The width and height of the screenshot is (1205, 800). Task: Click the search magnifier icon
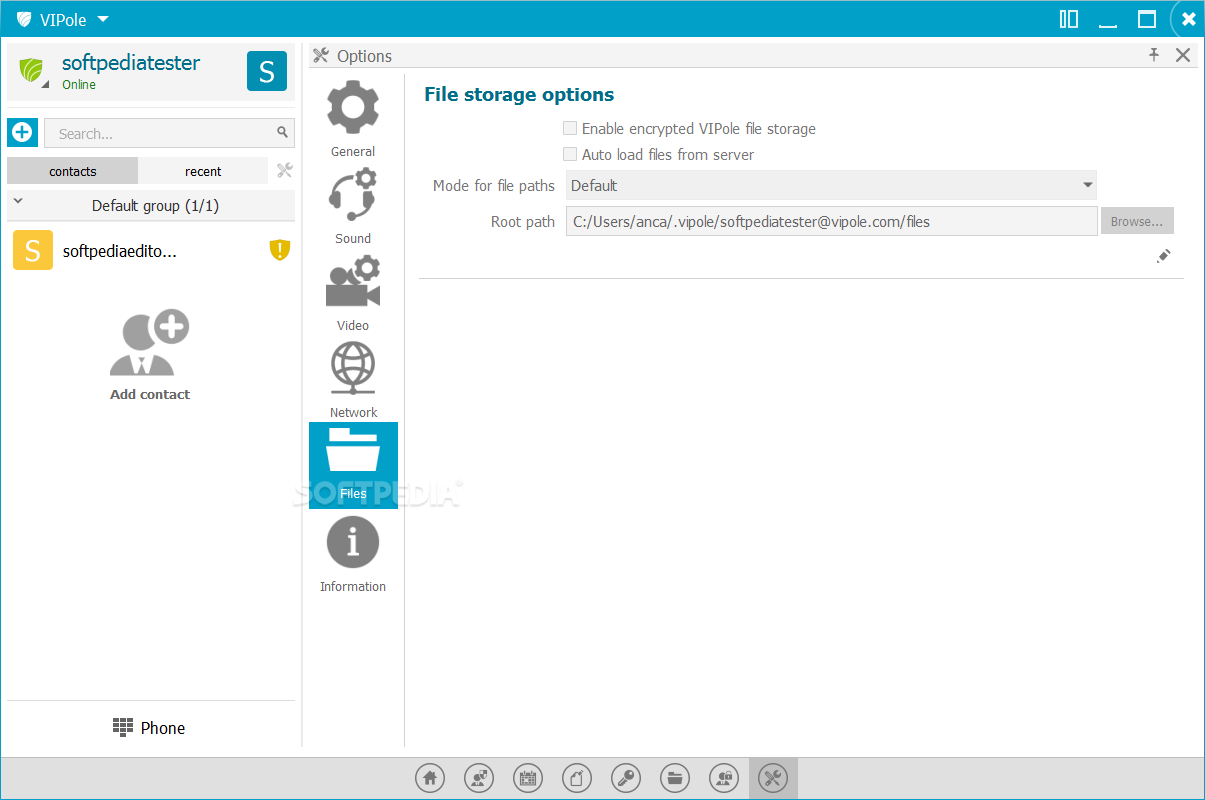pos(282,132)
